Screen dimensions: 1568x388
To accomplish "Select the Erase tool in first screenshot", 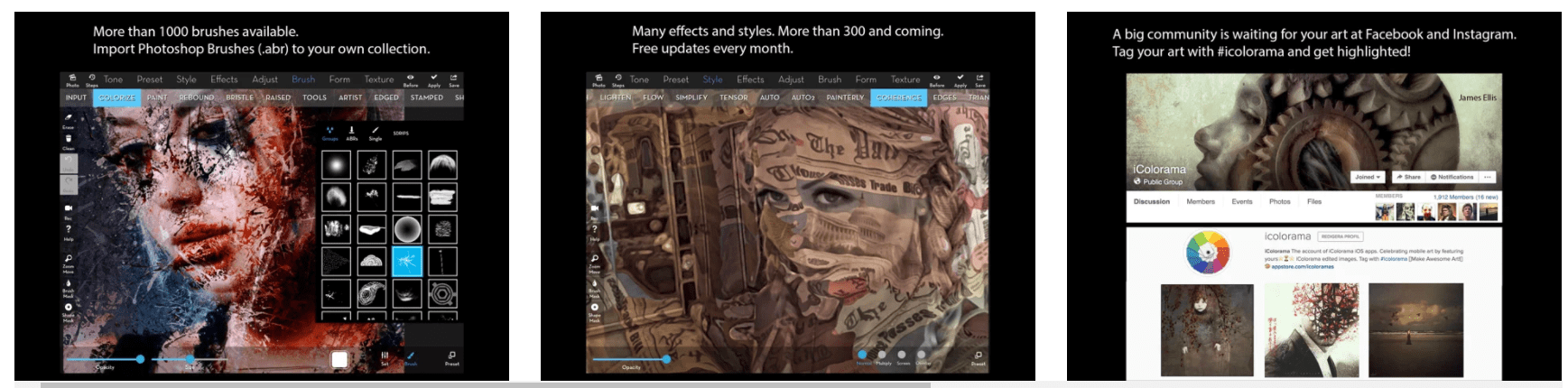I will [69, 120].
